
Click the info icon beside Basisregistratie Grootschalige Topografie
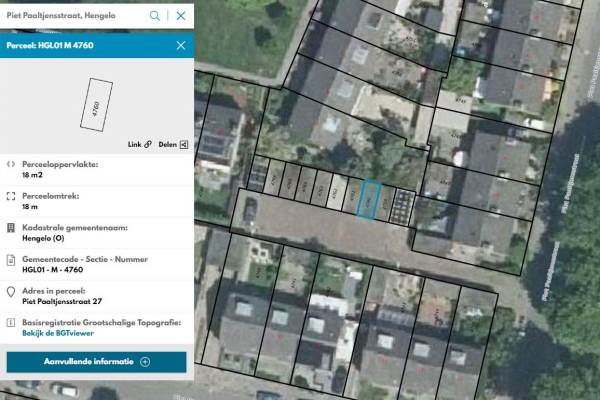point(10,323)
